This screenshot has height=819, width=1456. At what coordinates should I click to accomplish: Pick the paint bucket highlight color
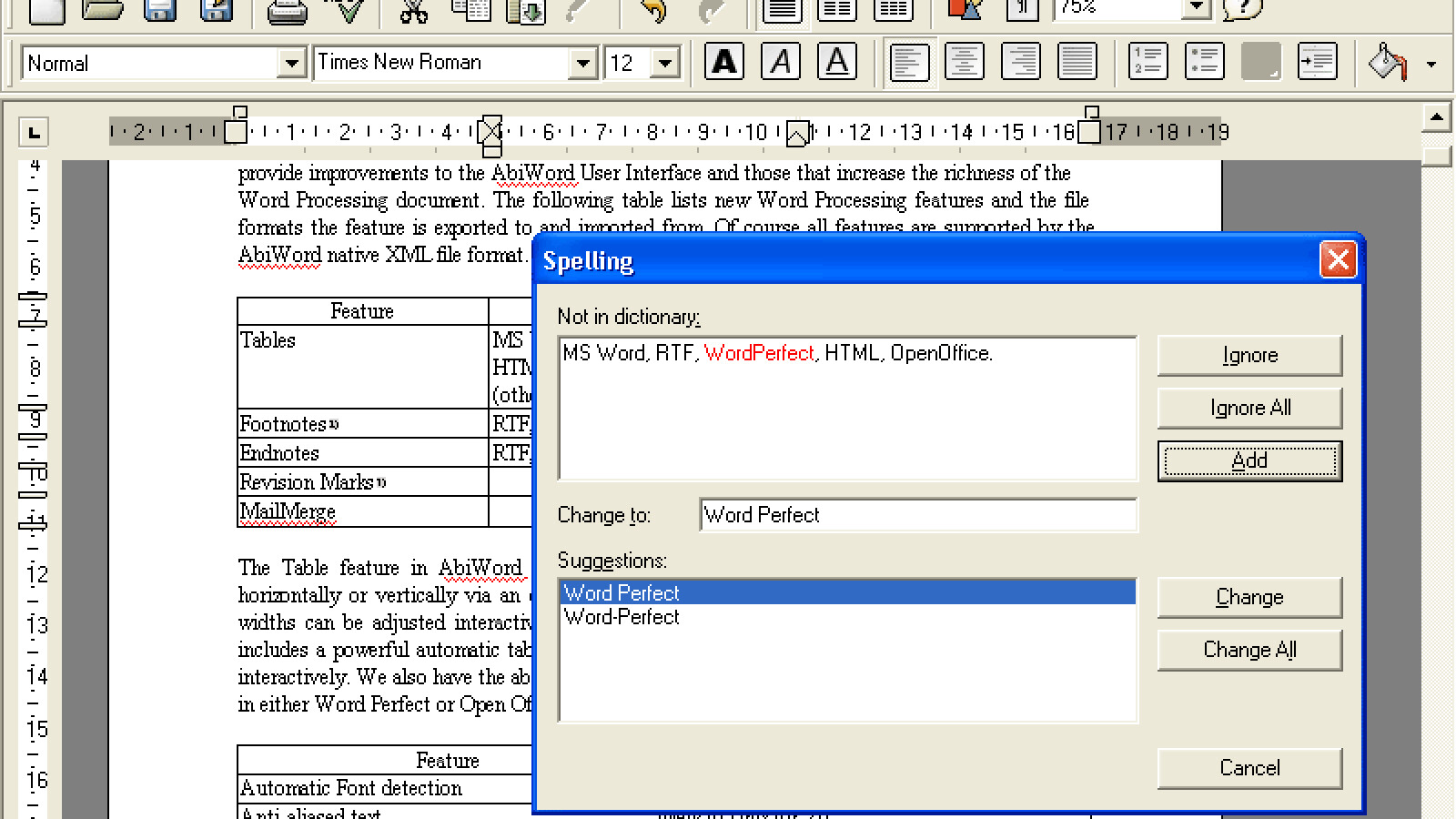click(x=1387, y=63)
